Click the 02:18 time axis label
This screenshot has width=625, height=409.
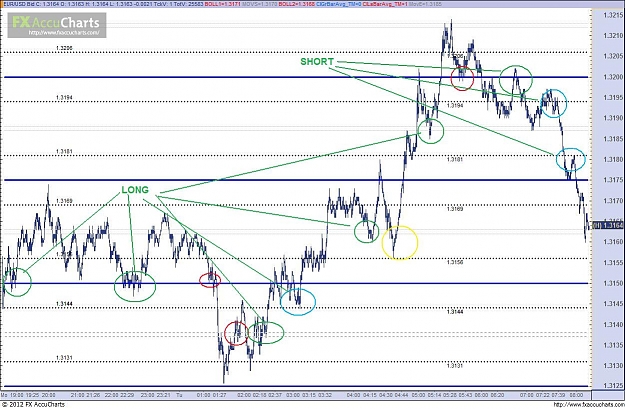pyautogui.click(x=259, y=395)
